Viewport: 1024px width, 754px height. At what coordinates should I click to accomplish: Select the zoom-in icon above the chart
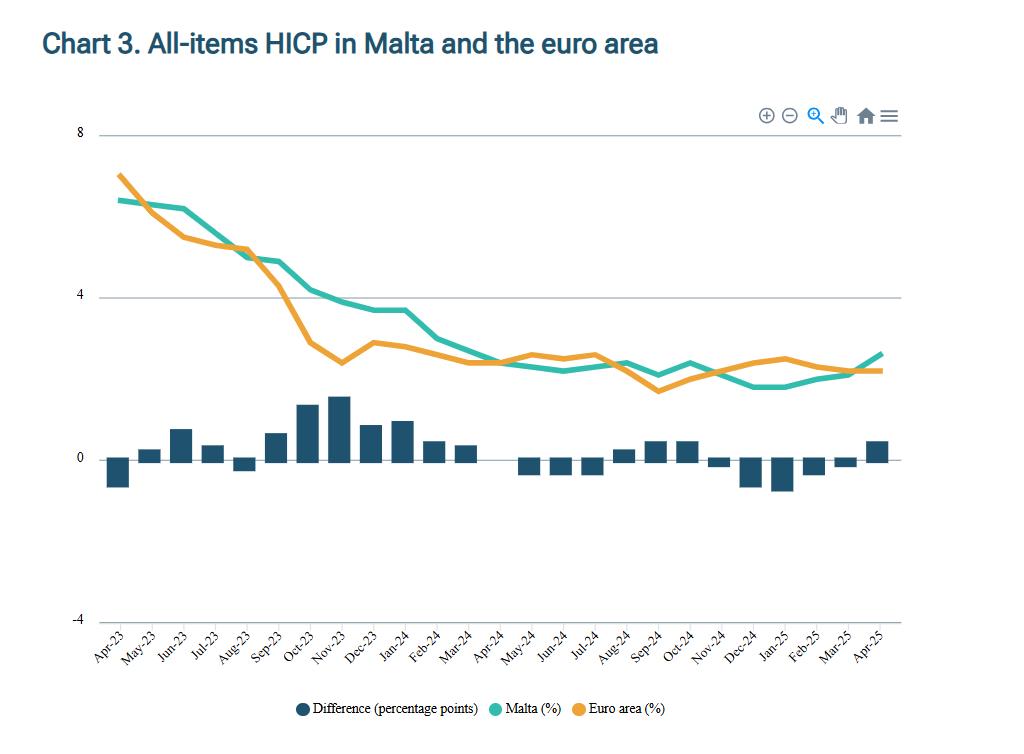(x=765, y=116)
